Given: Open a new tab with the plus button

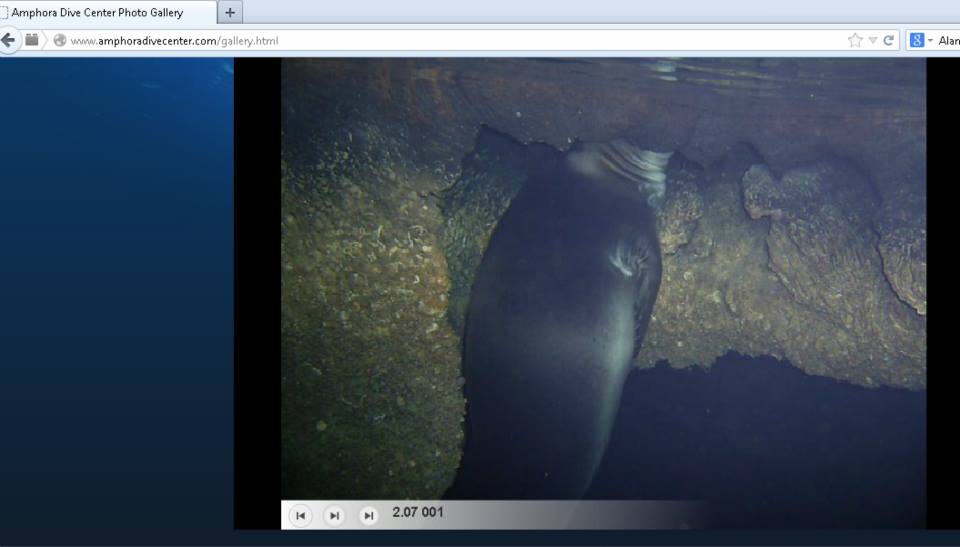Looking at the screenshot, I should coord(231,13).
